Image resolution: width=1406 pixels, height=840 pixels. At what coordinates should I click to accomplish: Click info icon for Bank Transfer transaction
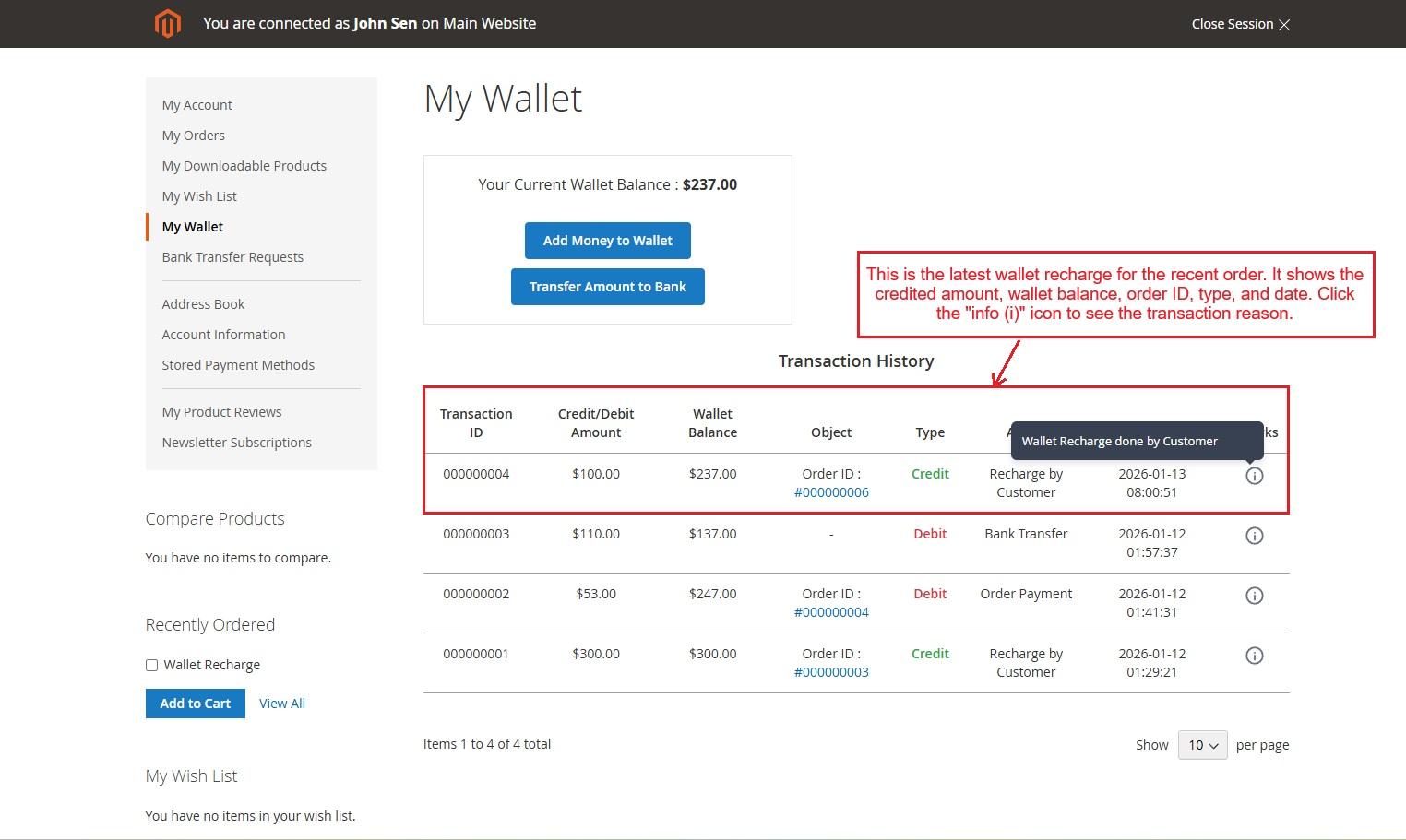[1254, 536]
